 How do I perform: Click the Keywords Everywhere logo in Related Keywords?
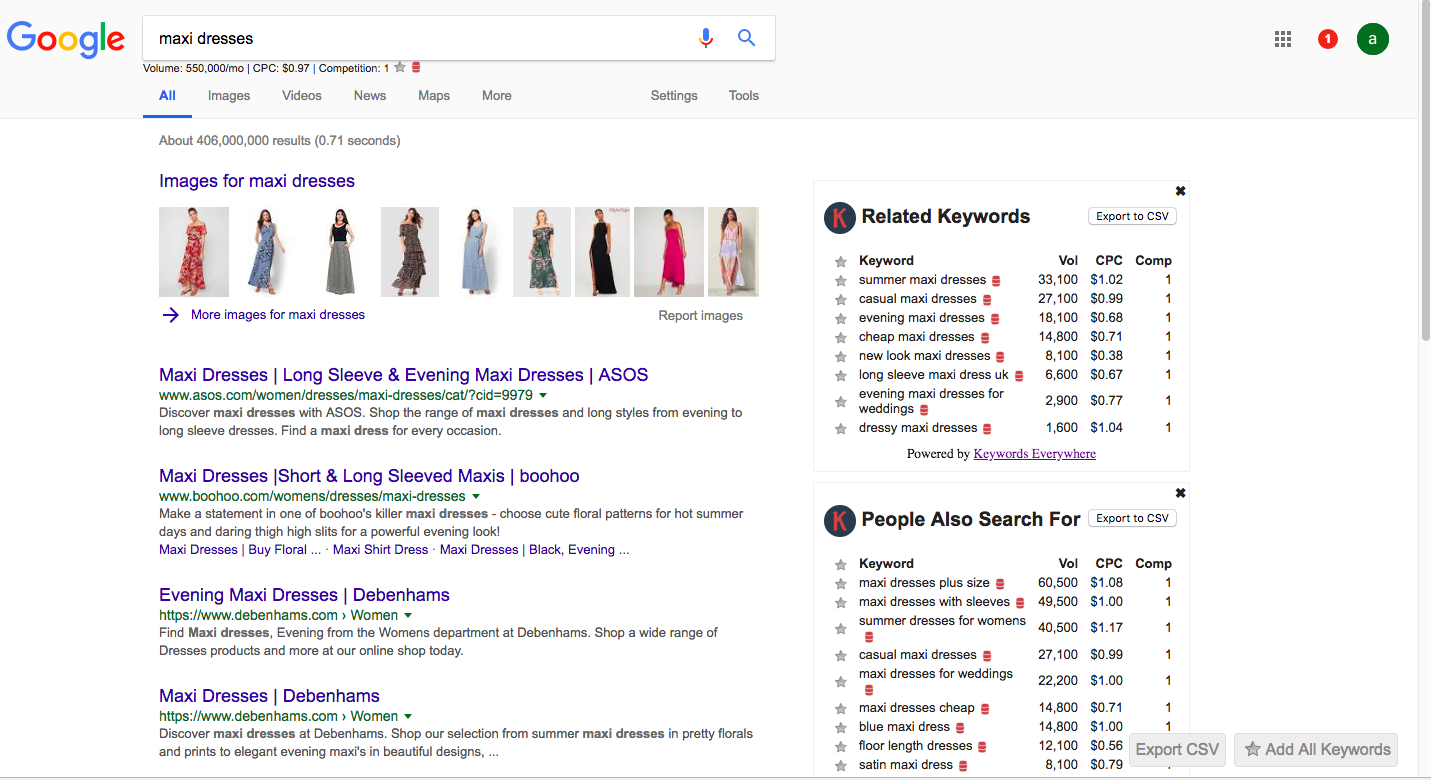pyautogui.click(x=840, y=217)
